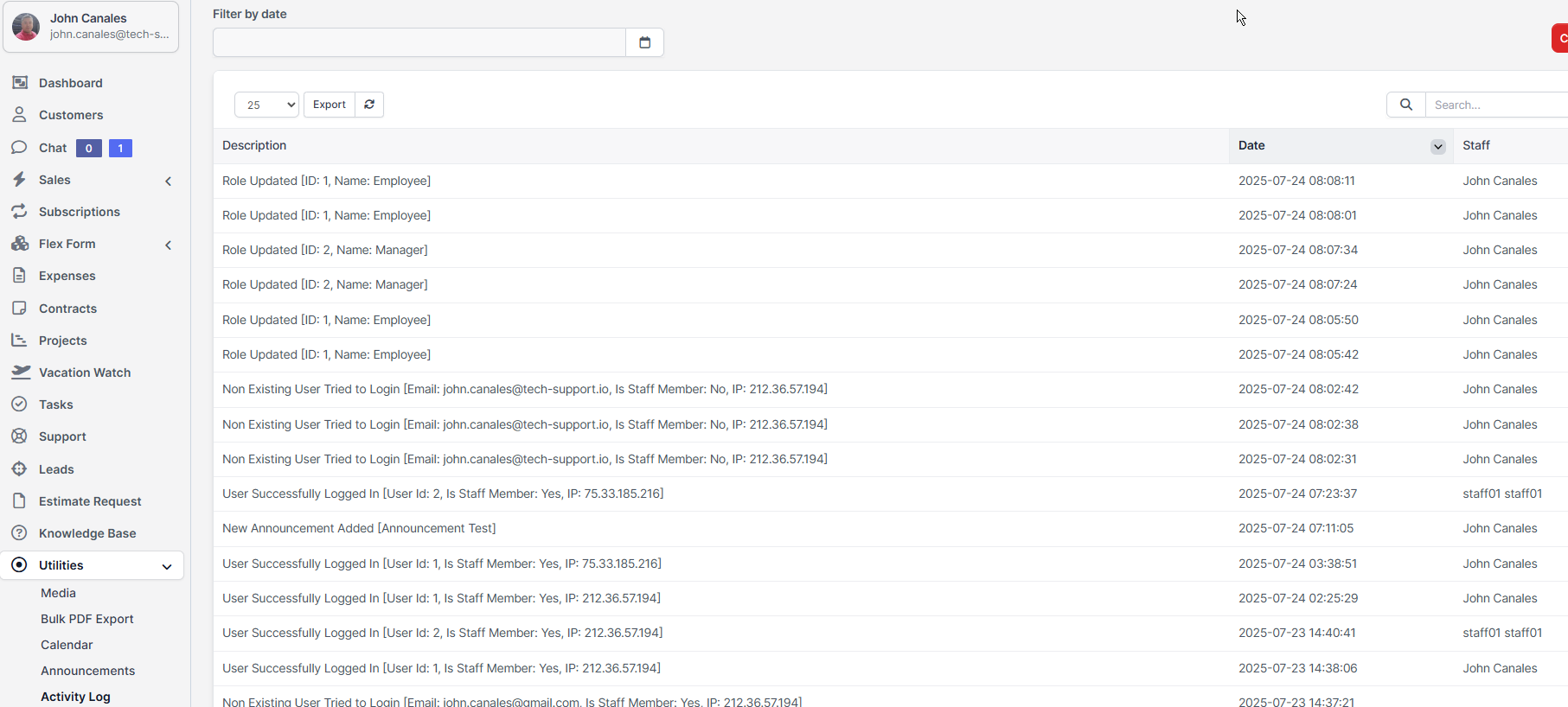
Task: Select Bulk PDF Export menu item
Action: click(x=86, y=619)
